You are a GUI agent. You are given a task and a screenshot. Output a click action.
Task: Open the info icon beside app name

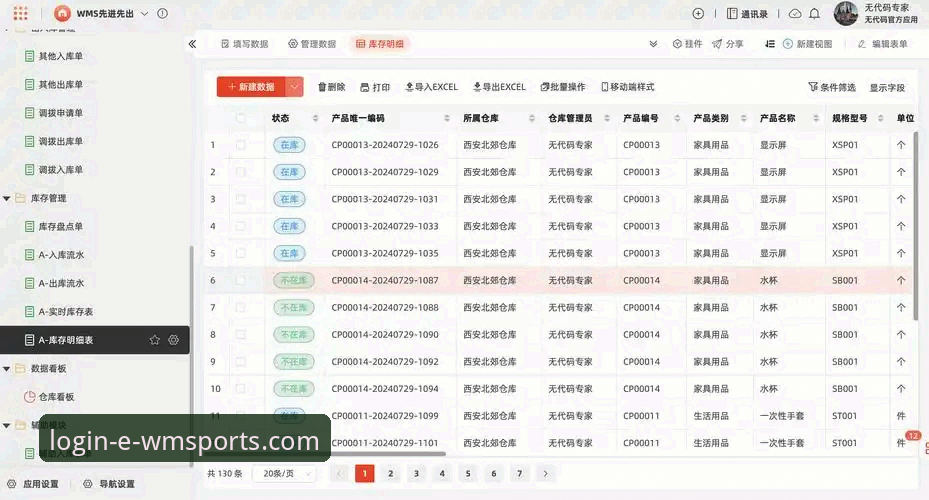162,13
